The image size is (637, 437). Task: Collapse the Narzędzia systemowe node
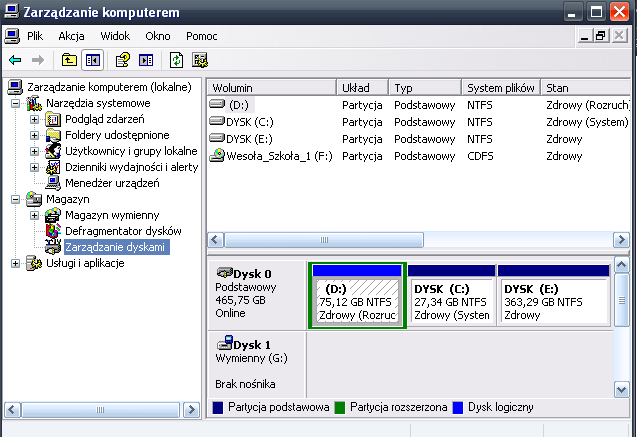coord(15,104)
